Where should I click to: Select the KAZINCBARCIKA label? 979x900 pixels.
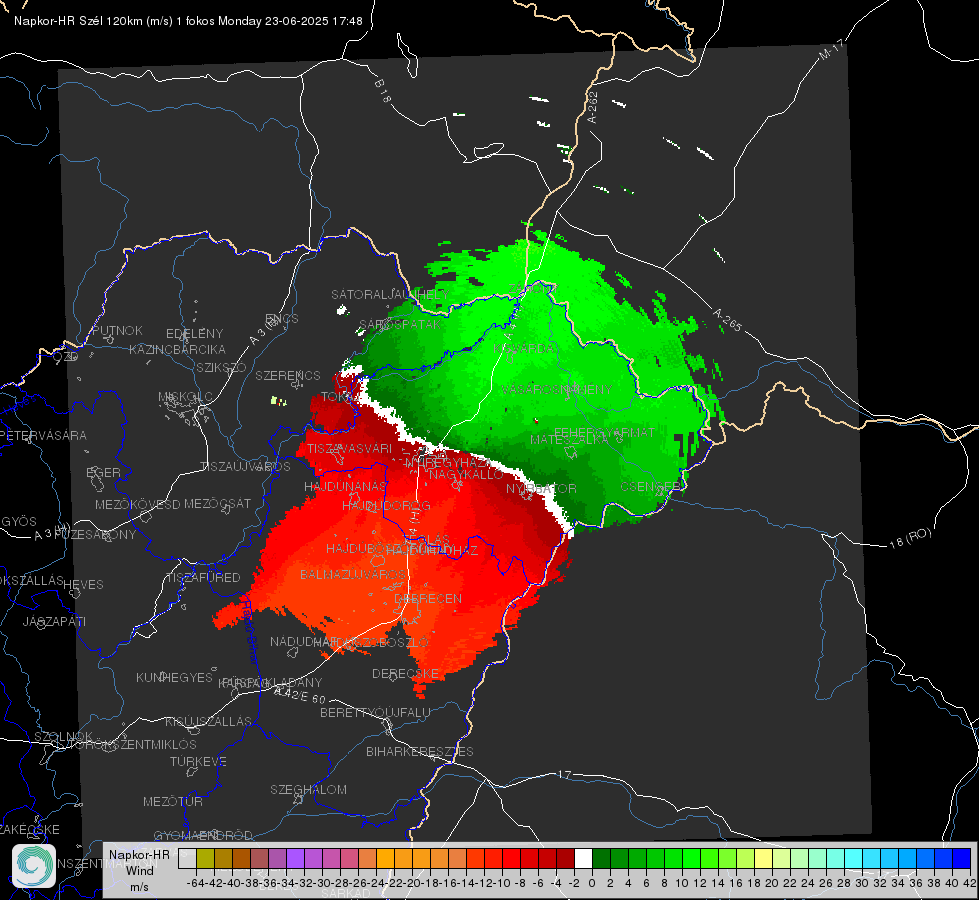point(177,350)
